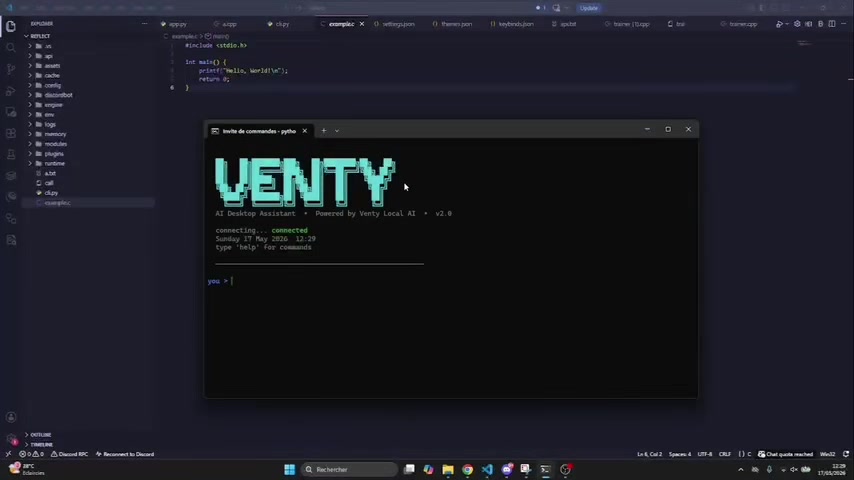
Task: Open the Windows Start menu
Action: [x=290, y=469]
